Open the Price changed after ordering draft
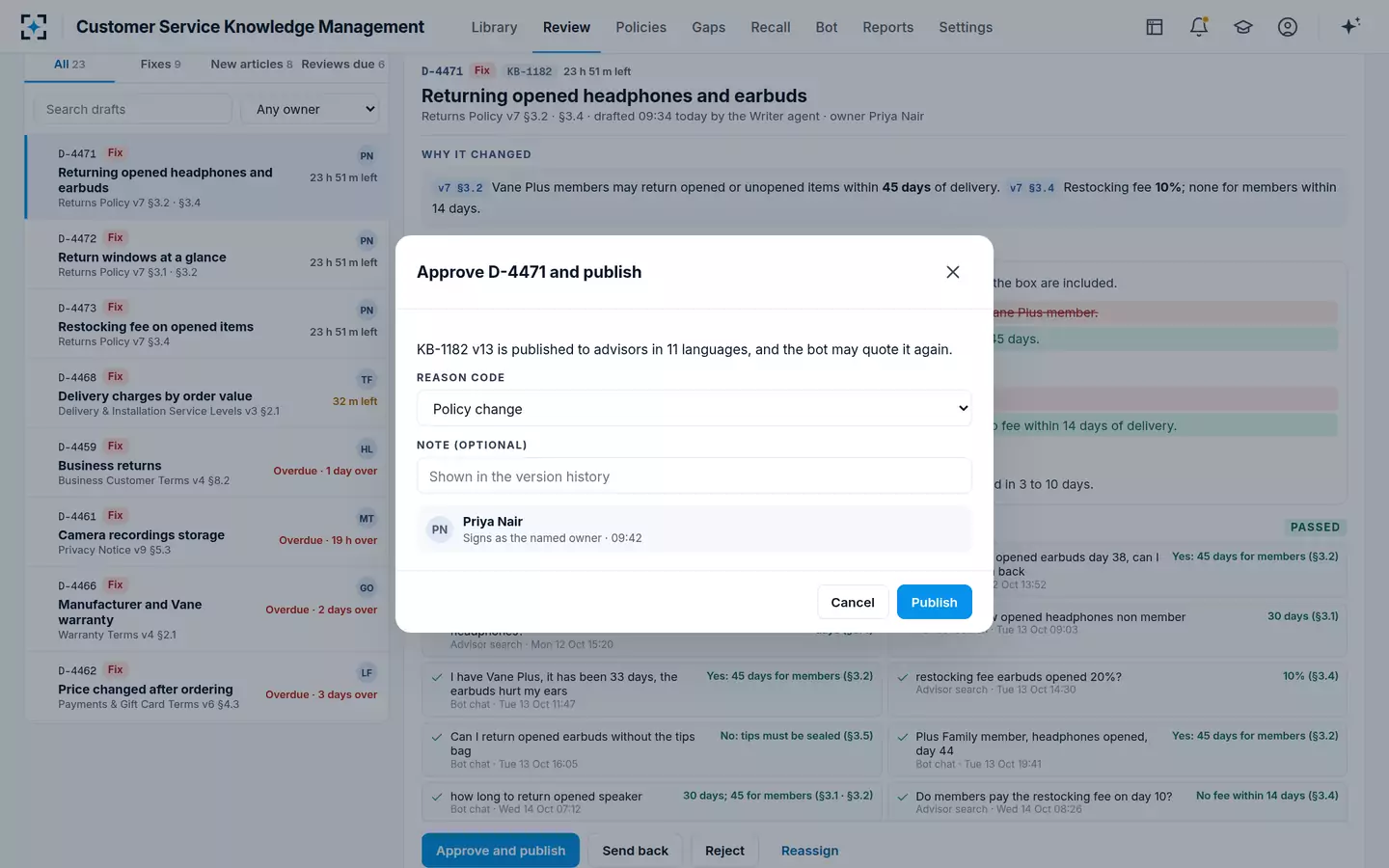Viewport: 1389px width, 868px height. click(x=206, y=688)
